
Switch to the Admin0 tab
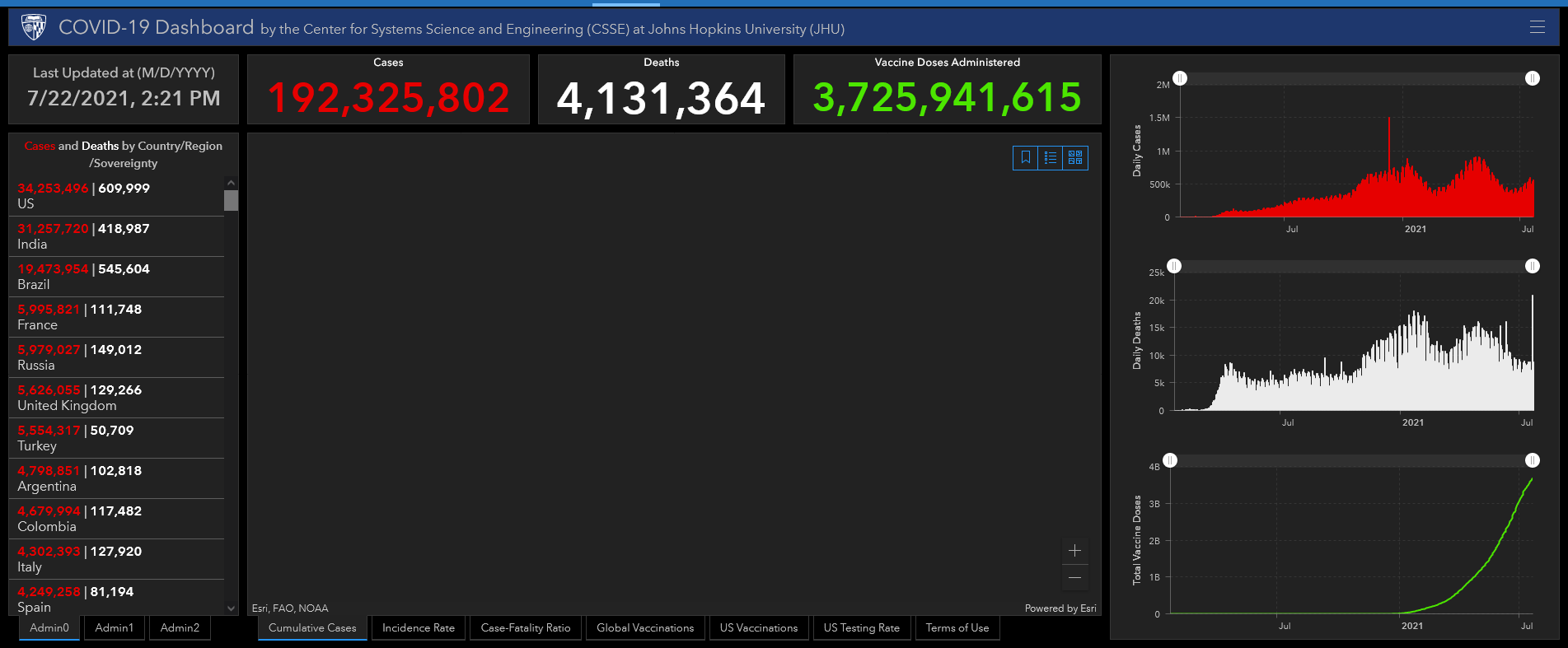pos(49,628)
